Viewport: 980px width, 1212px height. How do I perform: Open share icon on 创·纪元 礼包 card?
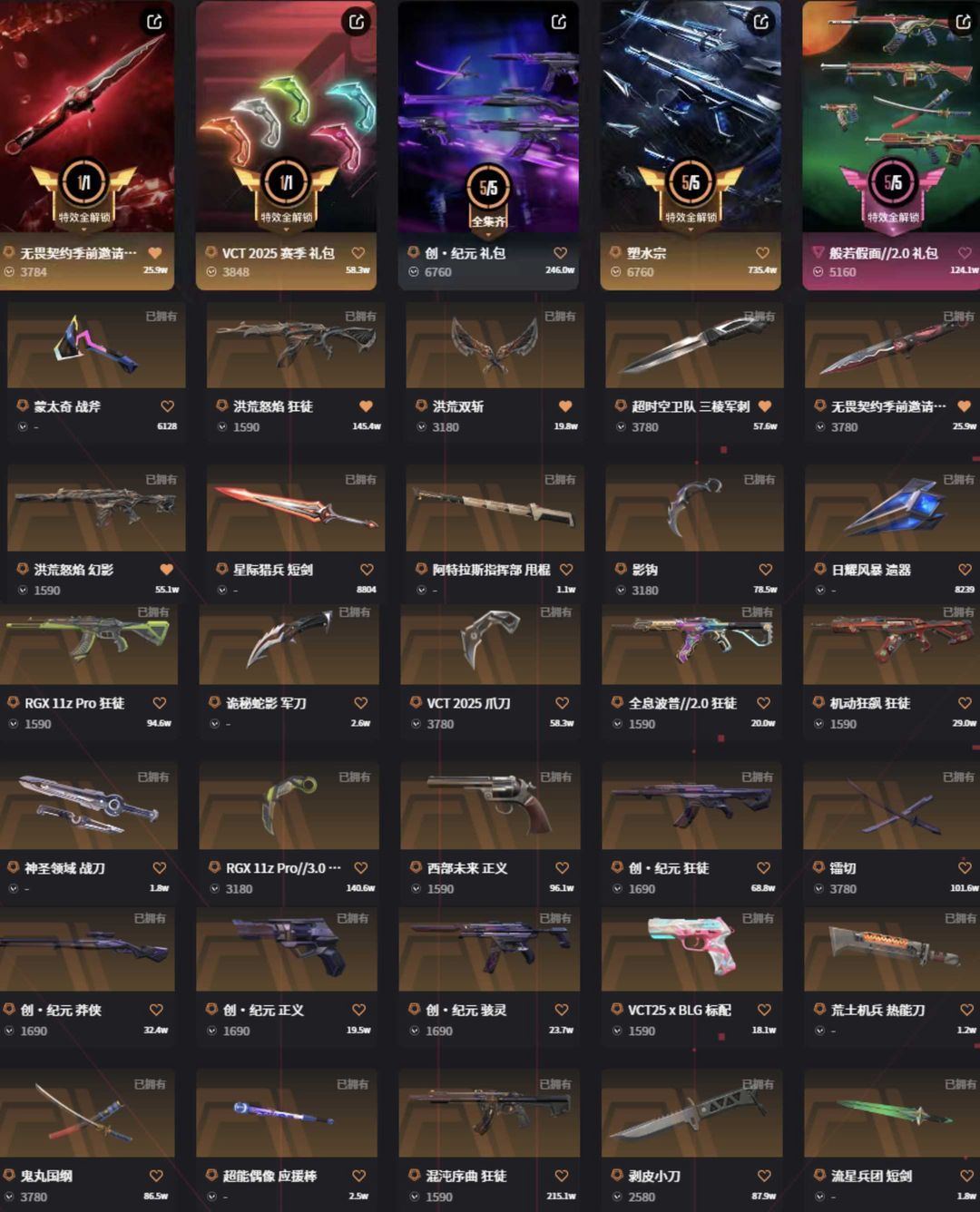pyautogui.click(x=559, y=22)
